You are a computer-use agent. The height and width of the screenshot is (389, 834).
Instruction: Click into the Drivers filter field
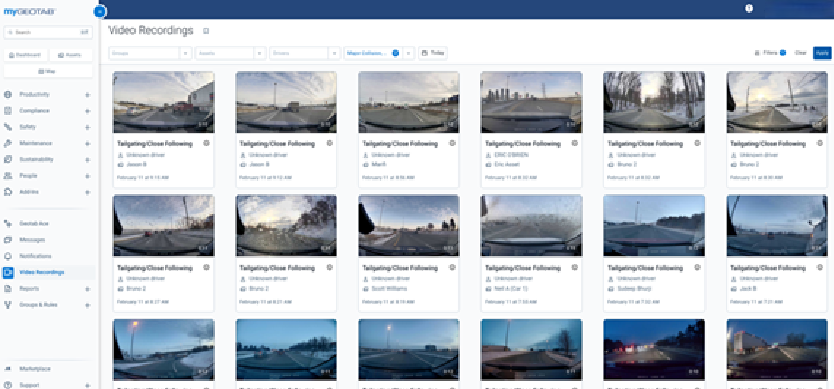[x=298, y=53]
